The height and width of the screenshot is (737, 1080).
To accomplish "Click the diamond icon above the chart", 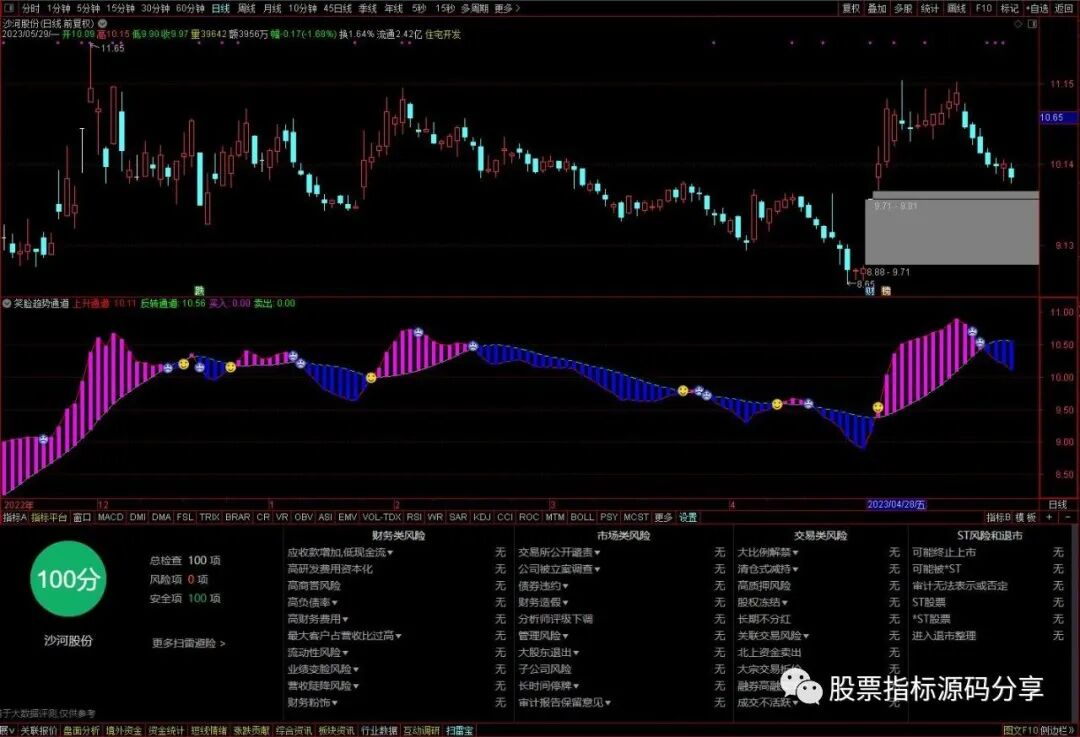I will pyautogui.click(x=1019, y=23).
